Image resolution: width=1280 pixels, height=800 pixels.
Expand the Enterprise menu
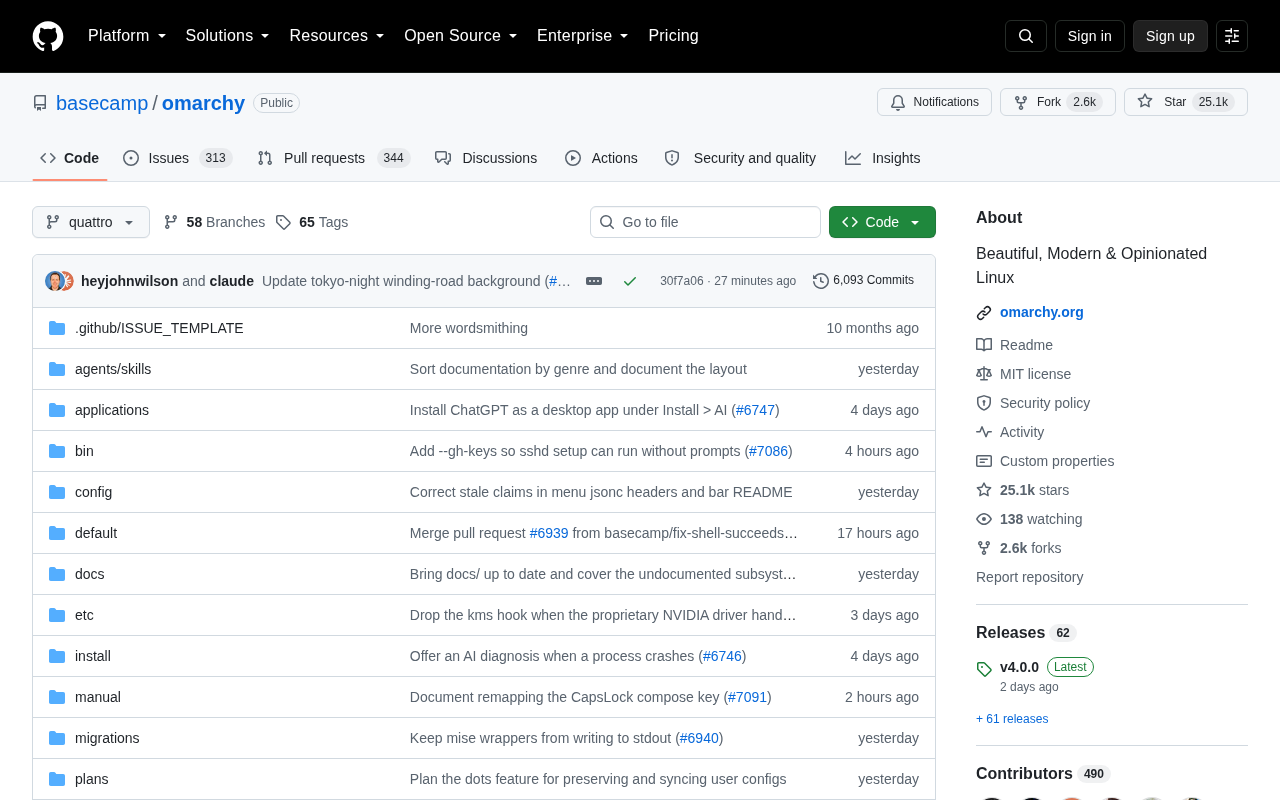(583, 36)
